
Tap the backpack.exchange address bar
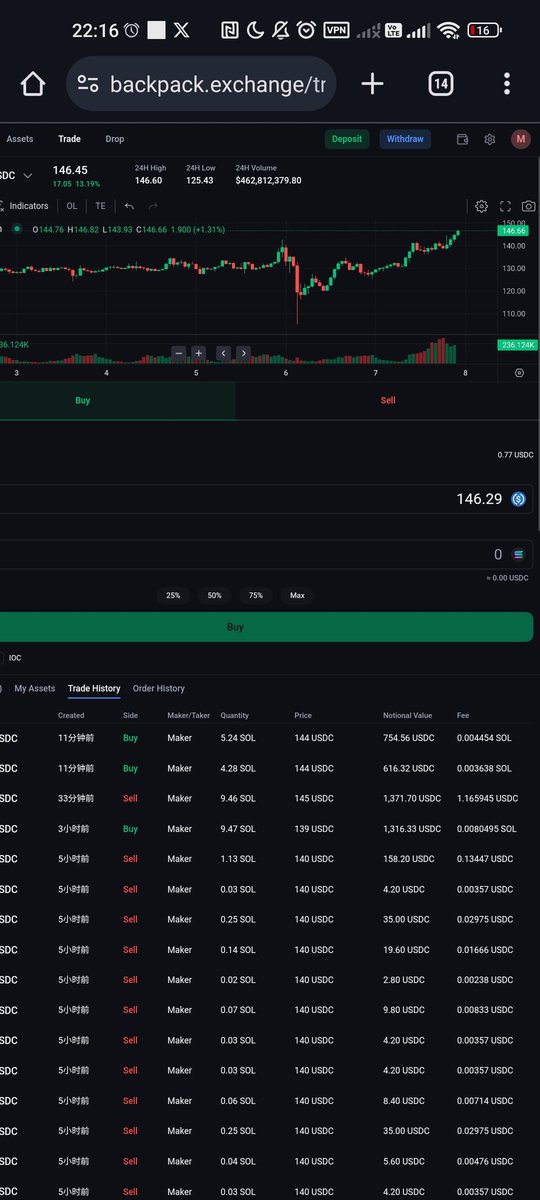(x=200, y=84)
